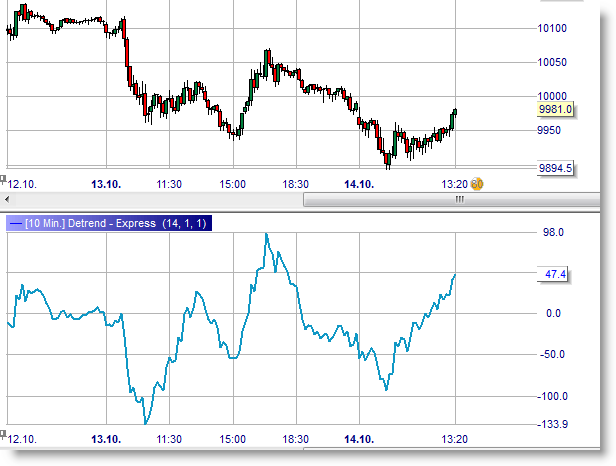The image size is (616, 466).
Task: Click 13:20 on the lower time axis
Action: pos(455,439)
